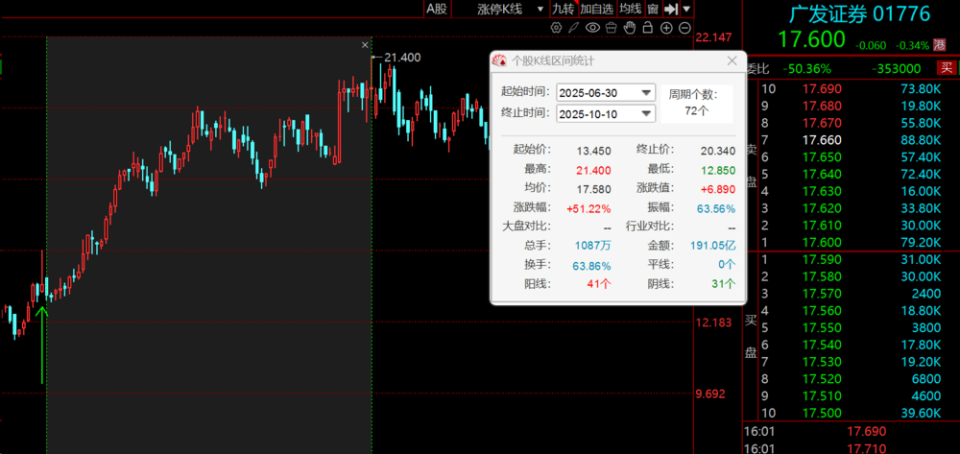Click the 最低 value 12.850
Screen dimensions: 960x454
[x=718, y=170]
